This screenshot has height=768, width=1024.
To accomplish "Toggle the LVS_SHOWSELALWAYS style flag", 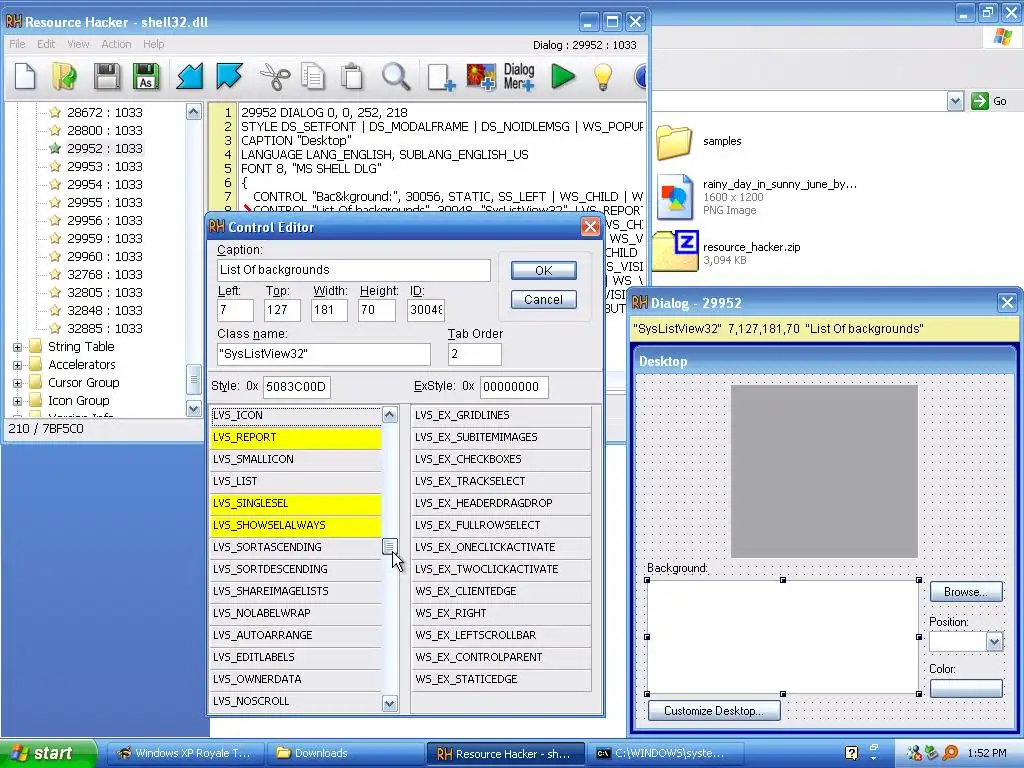I will pyautogui.click(x=296, y=526).
